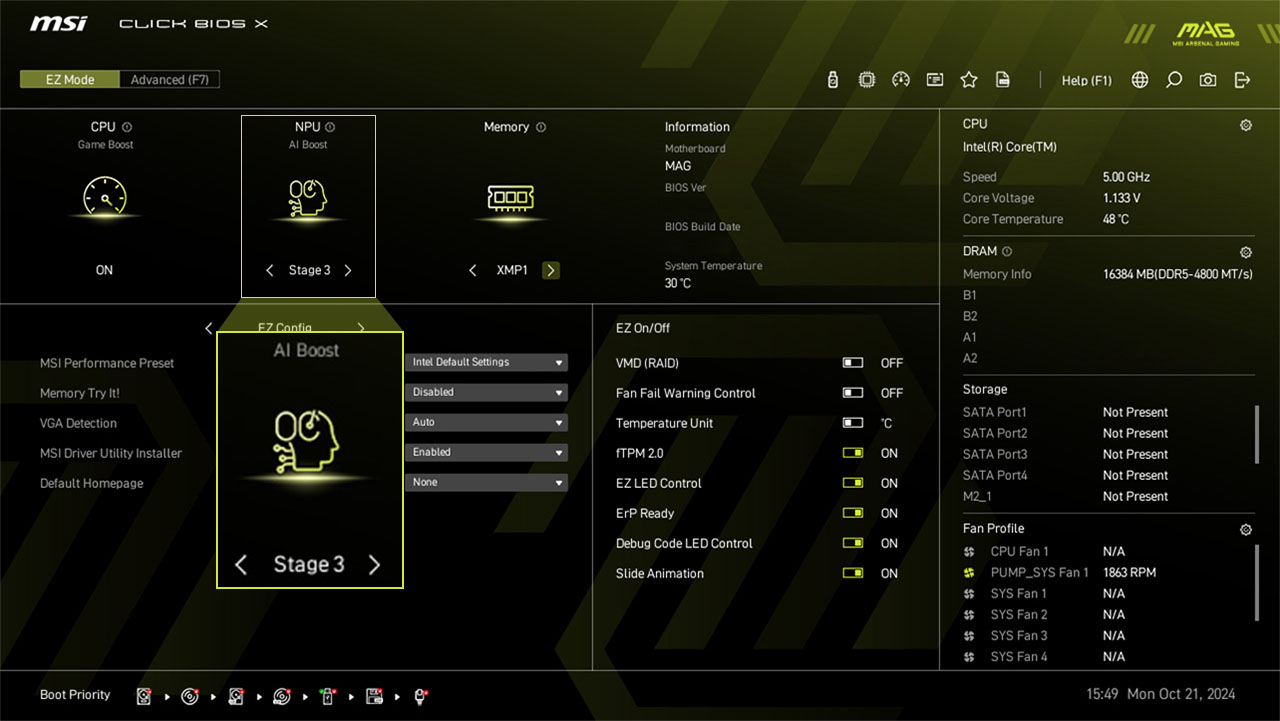Click the next arrow beside XMP1
Image resolution: width=1280 pixels, height=721 pixels.
pos(551,270)
